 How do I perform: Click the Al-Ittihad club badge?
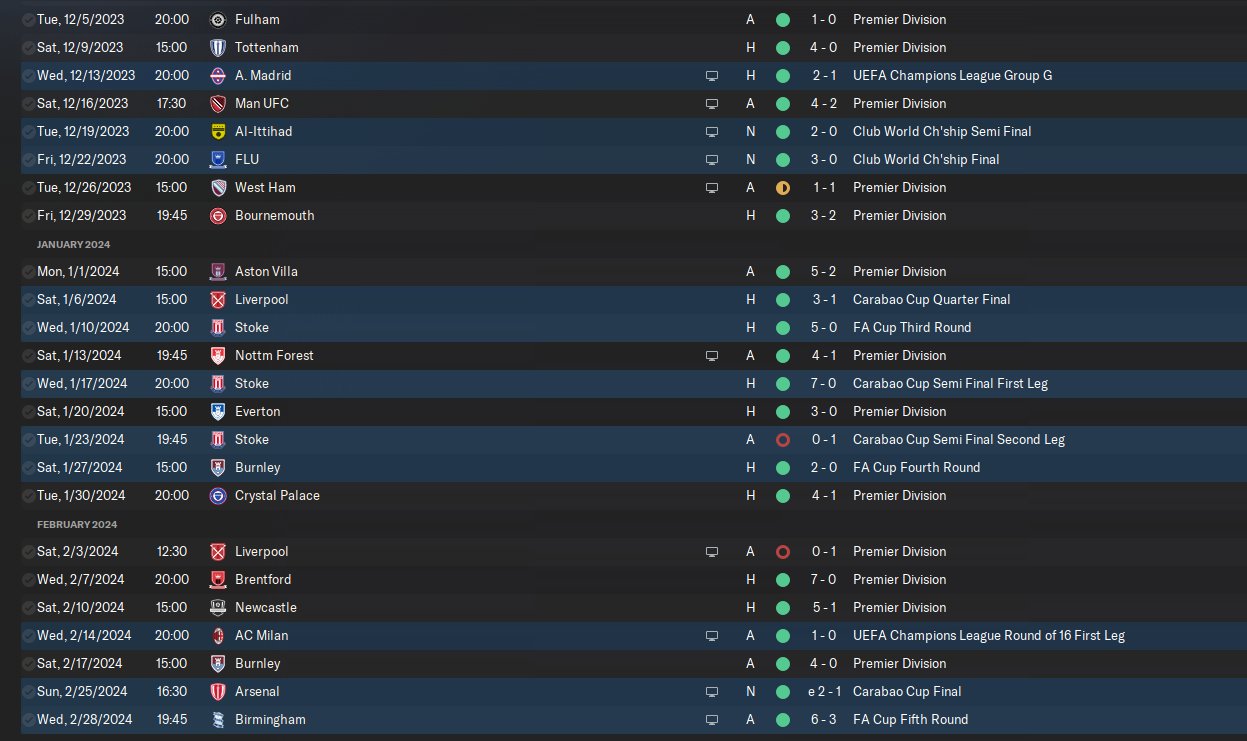pos(218,131)
